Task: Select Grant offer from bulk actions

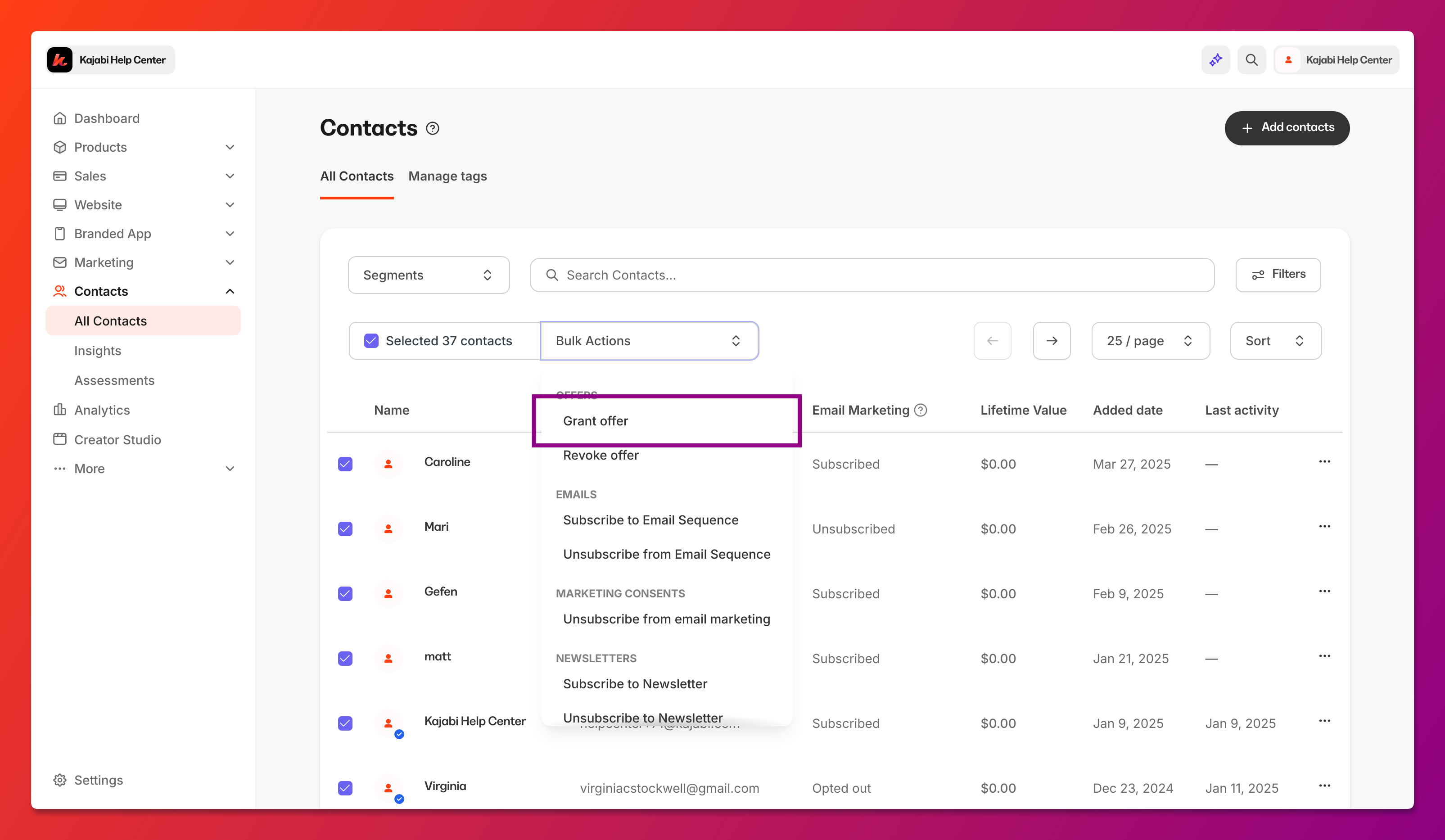Action: click(595, 421)
